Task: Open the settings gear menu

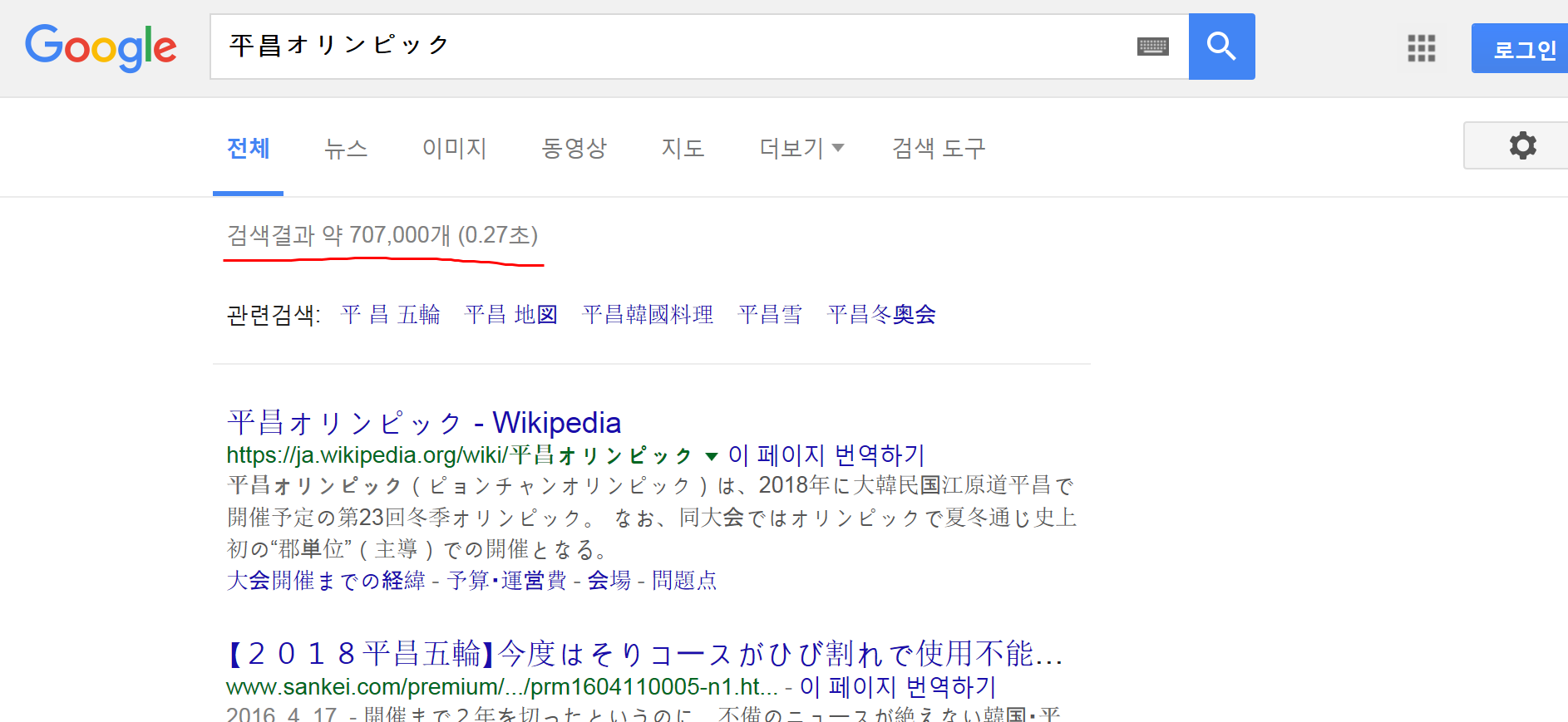Action: tap(1522, 145)
